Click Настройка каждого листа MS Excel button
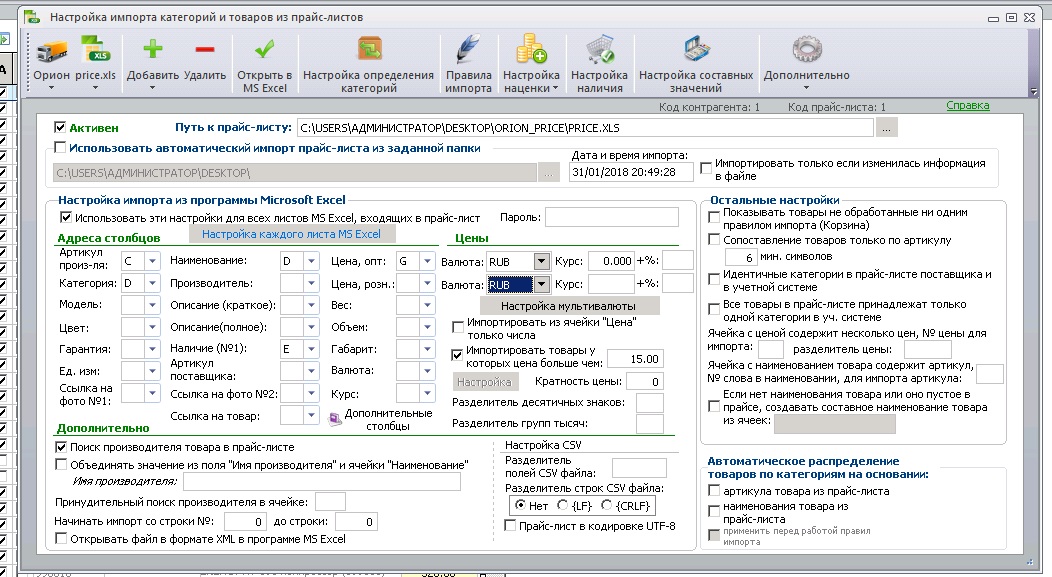 (x=291, y=234)
